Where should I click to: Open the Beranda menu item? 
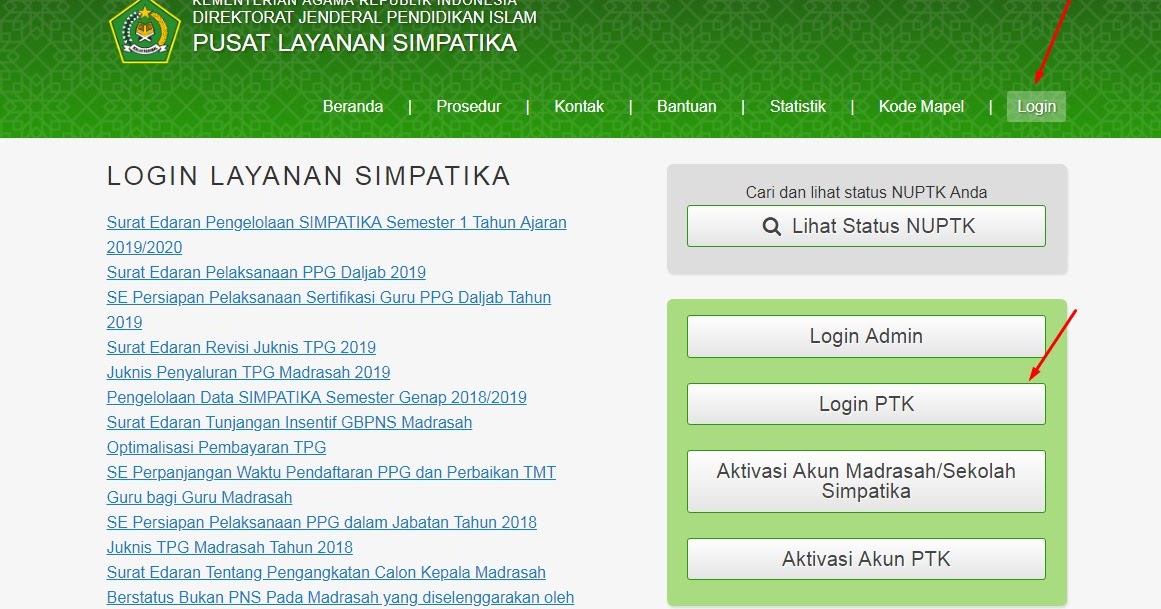(352, 106)
